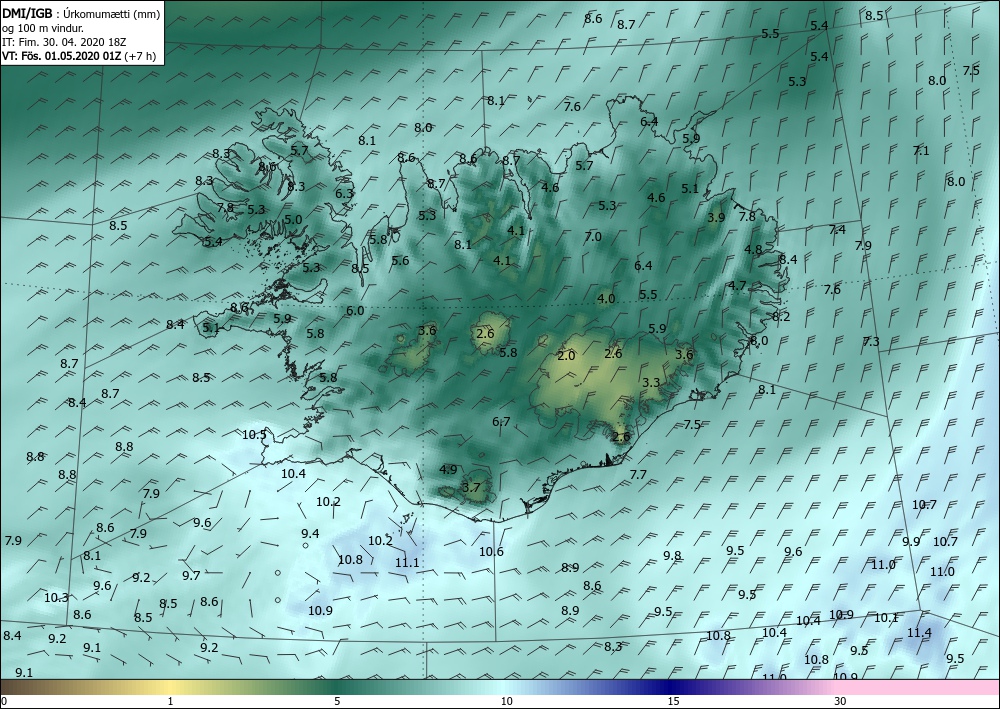Select the 9.8 value label

coord(672,555)
